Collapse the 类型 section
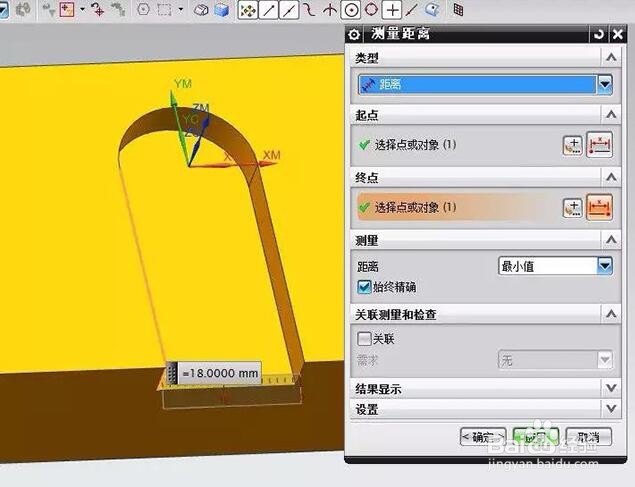The width and height of the screenshot is (635, 487). coord(611,58)
